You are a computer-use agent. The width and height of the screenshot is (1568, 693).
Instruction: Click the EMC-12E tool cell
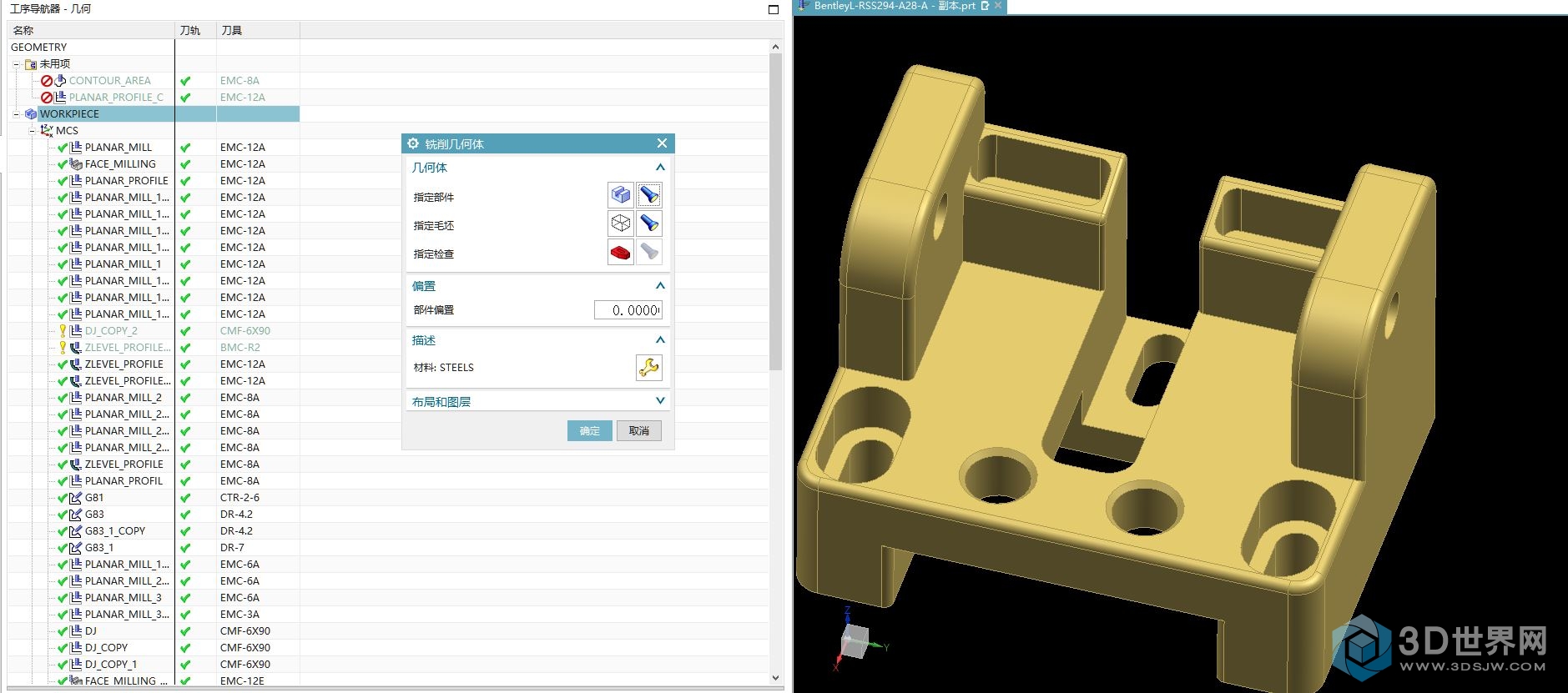click(x=259, y=681)
